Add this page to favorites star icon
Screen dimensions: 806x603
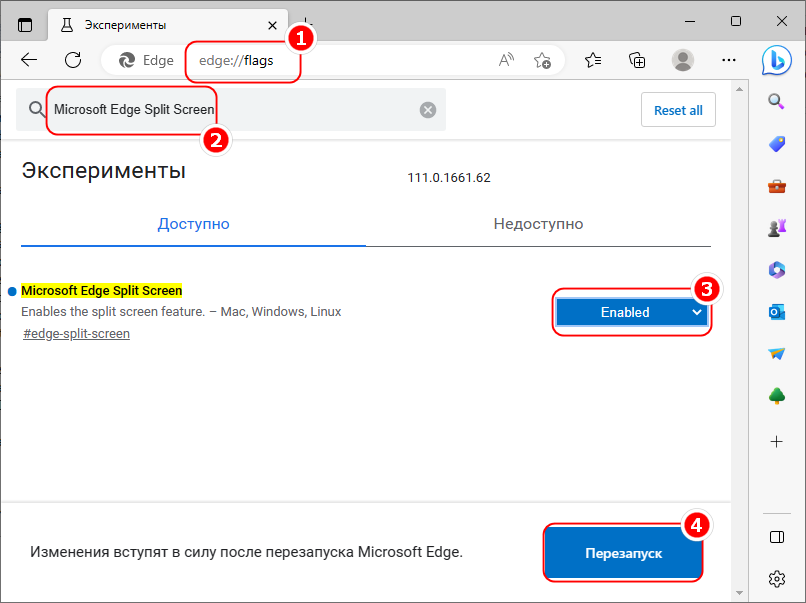coord(542,61)
